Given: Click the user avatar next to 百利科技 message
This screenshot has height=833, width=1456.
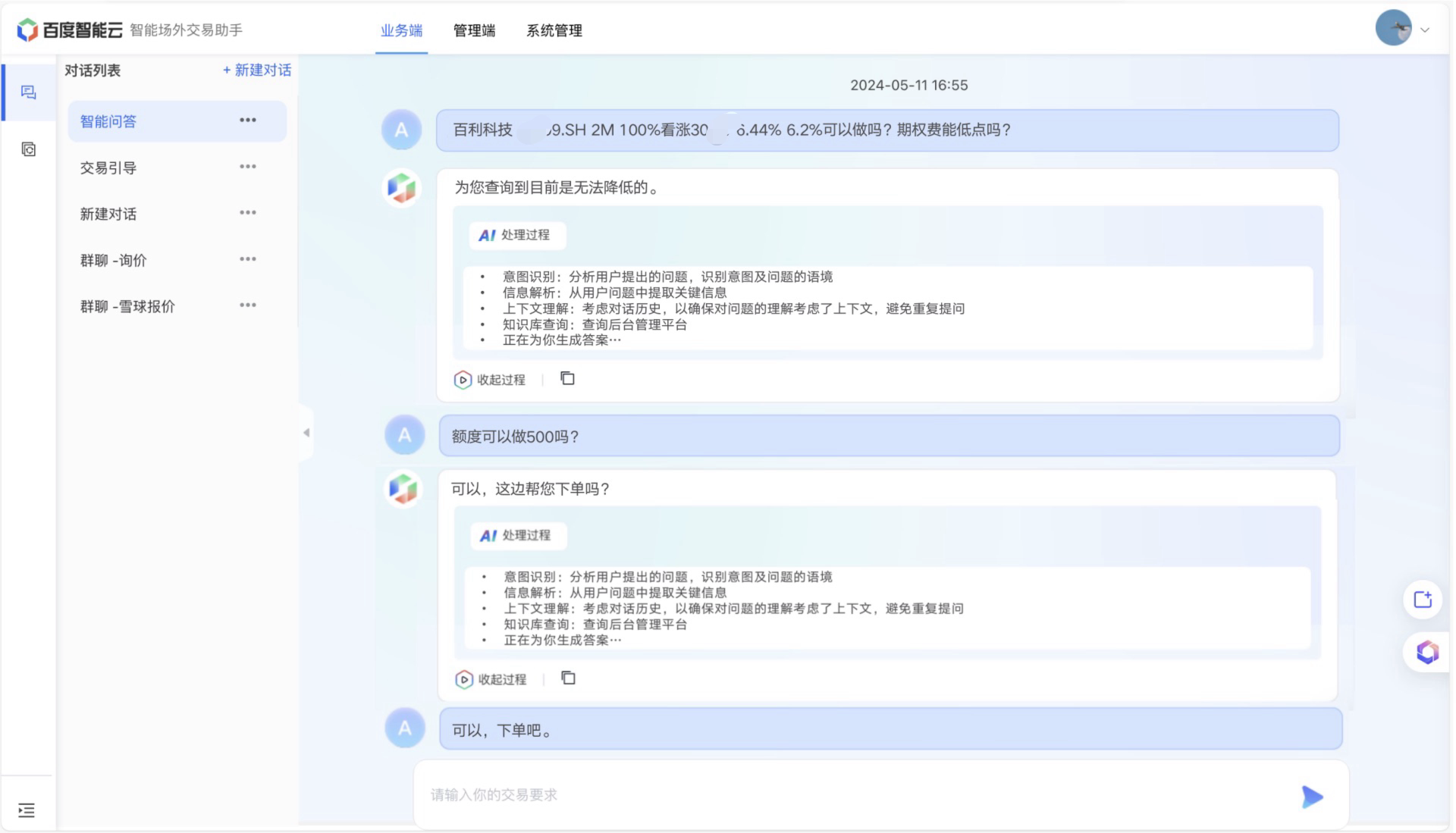Looking at the screenshot, I should 401,130.
